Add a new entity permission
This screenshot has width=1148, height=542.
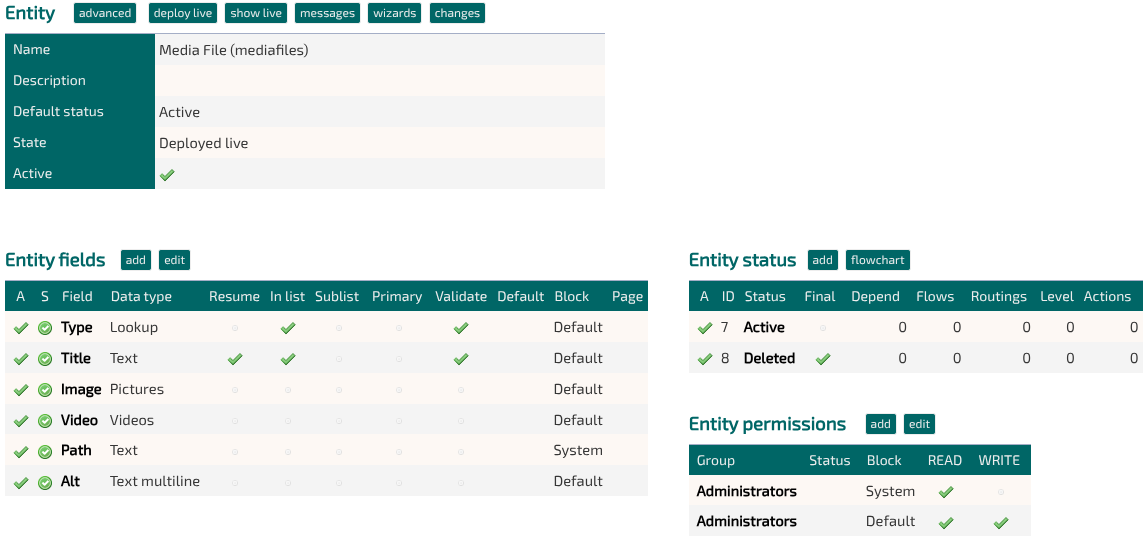881,424
